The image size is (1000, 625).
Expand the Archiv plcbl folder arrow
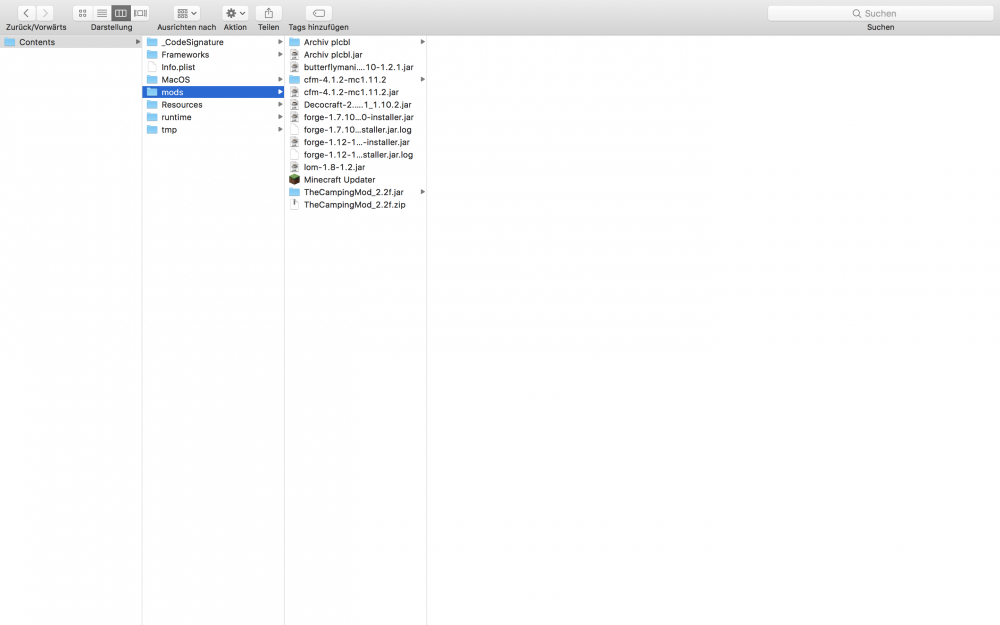coord(422,42)
